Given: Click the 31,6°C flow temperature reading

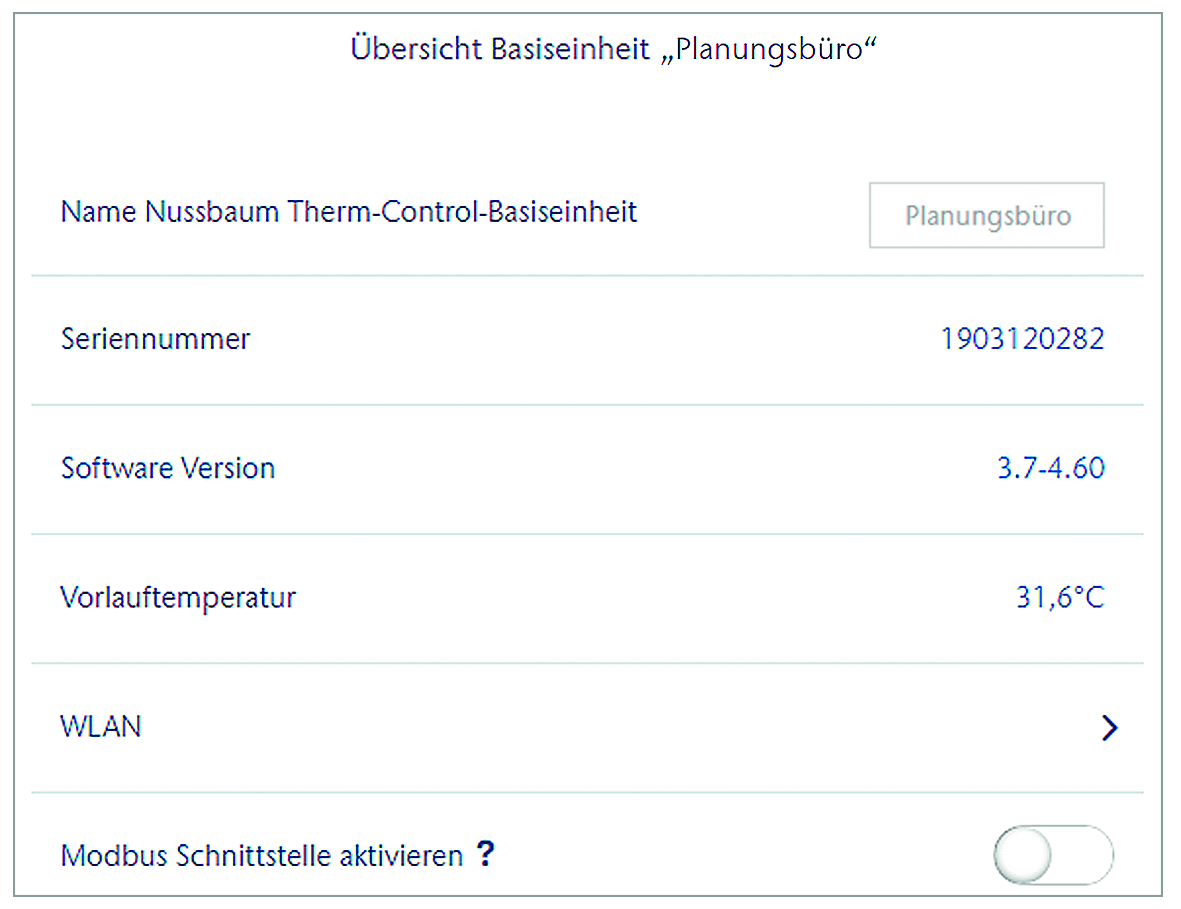Looking at the screenshot, I should (1060, 598).
